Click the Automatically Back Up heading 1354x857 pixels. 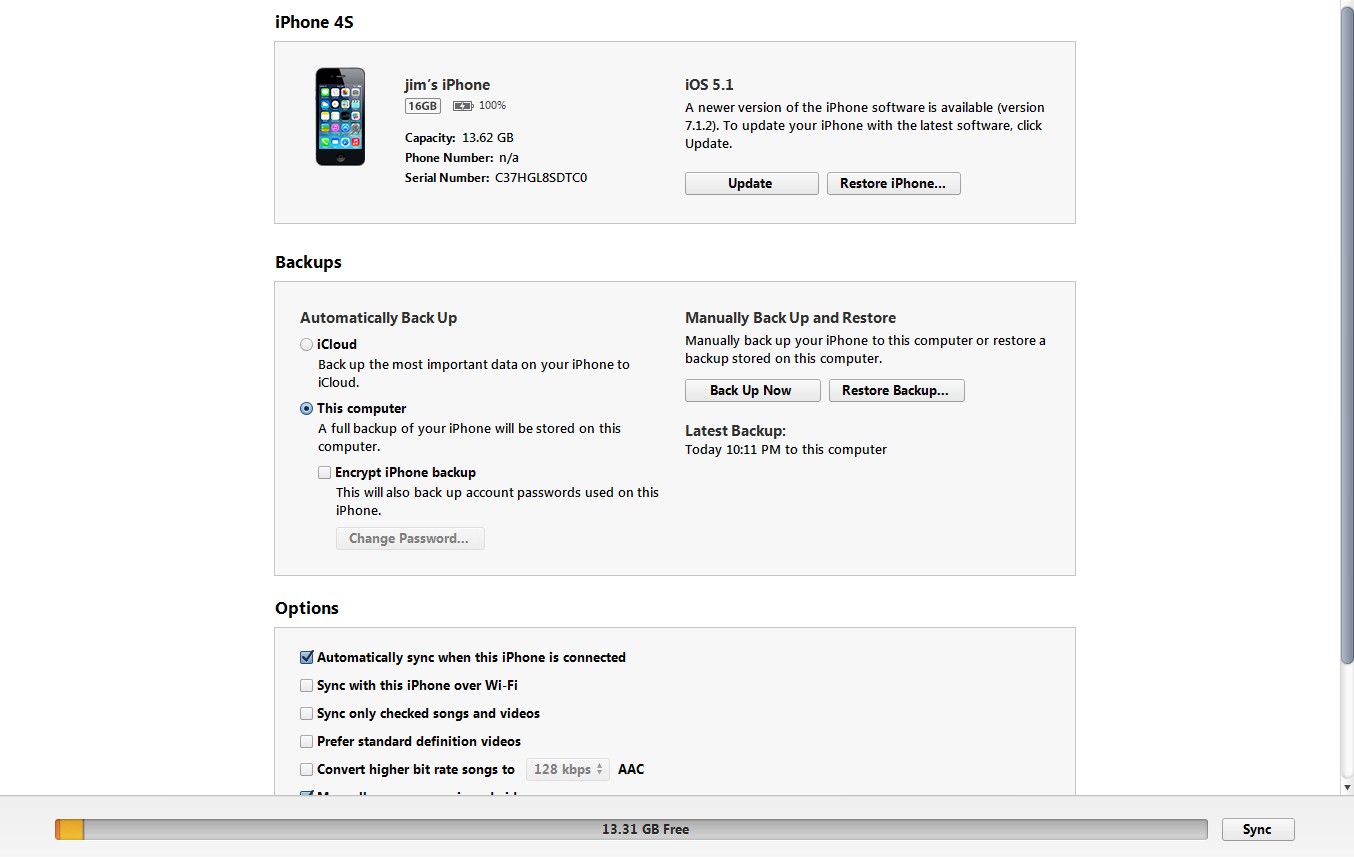378,318
